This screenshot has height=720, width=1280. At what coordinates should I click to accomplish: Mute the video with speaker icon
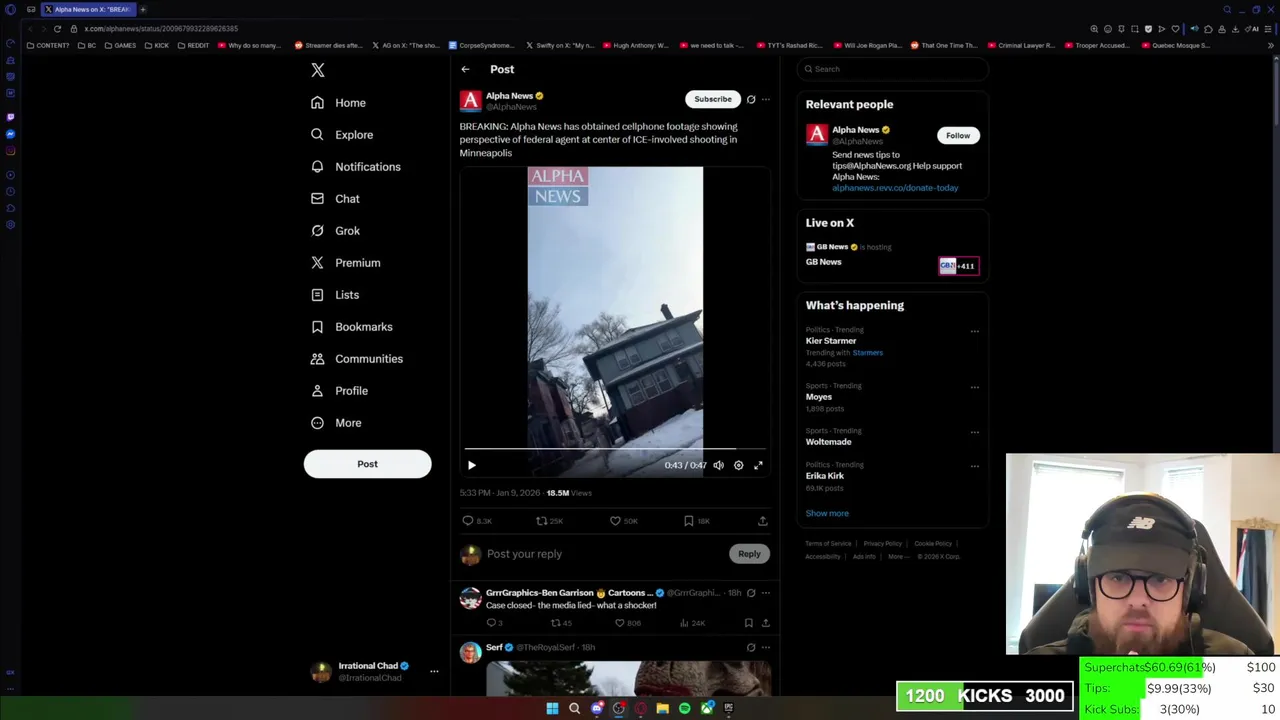tap(718, 465)
